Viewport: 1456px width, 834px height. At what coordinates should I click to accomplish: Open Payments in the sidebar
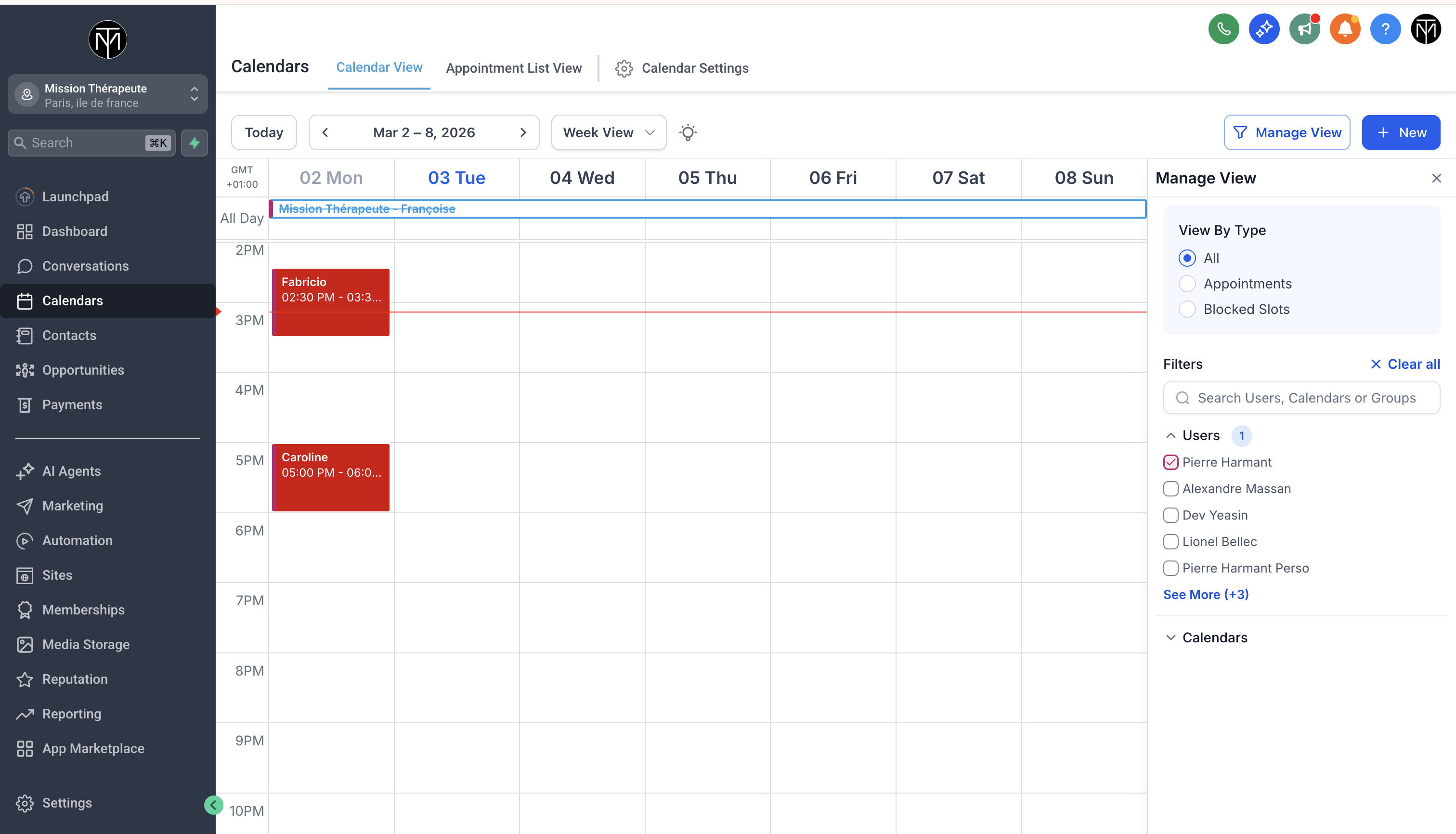108,404
